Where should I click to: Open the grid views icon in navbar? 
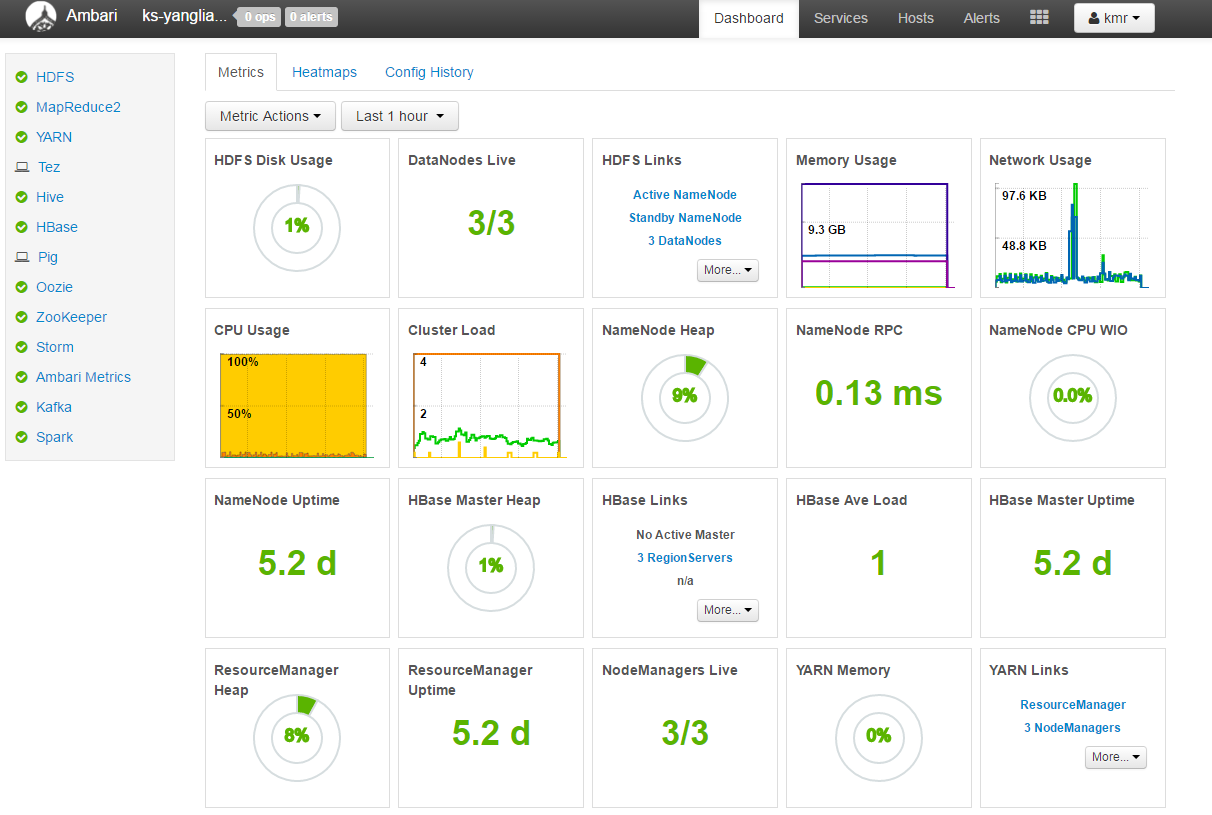1039,18
